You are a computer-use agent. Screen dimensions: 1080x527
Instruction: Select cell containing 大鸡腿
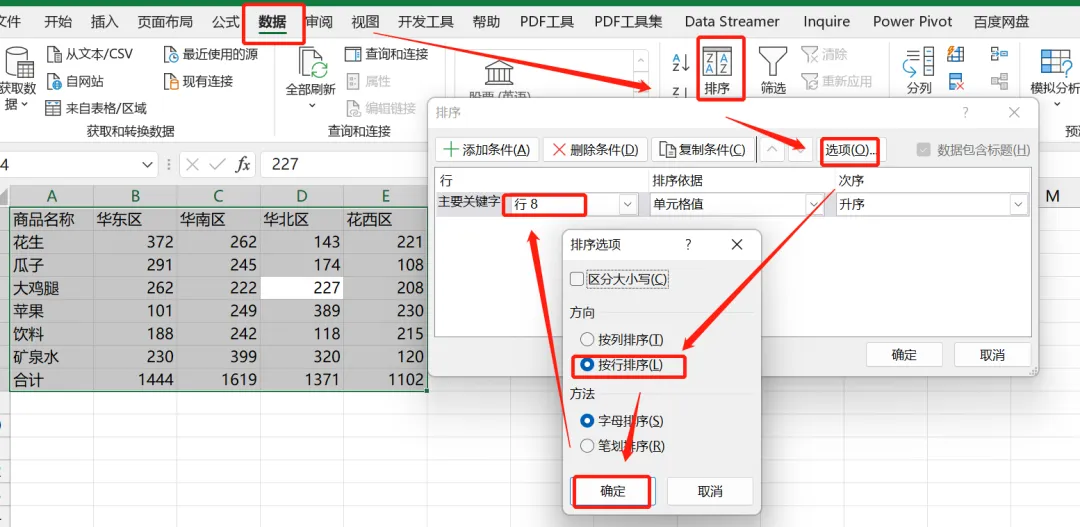(x=52, y=288)
